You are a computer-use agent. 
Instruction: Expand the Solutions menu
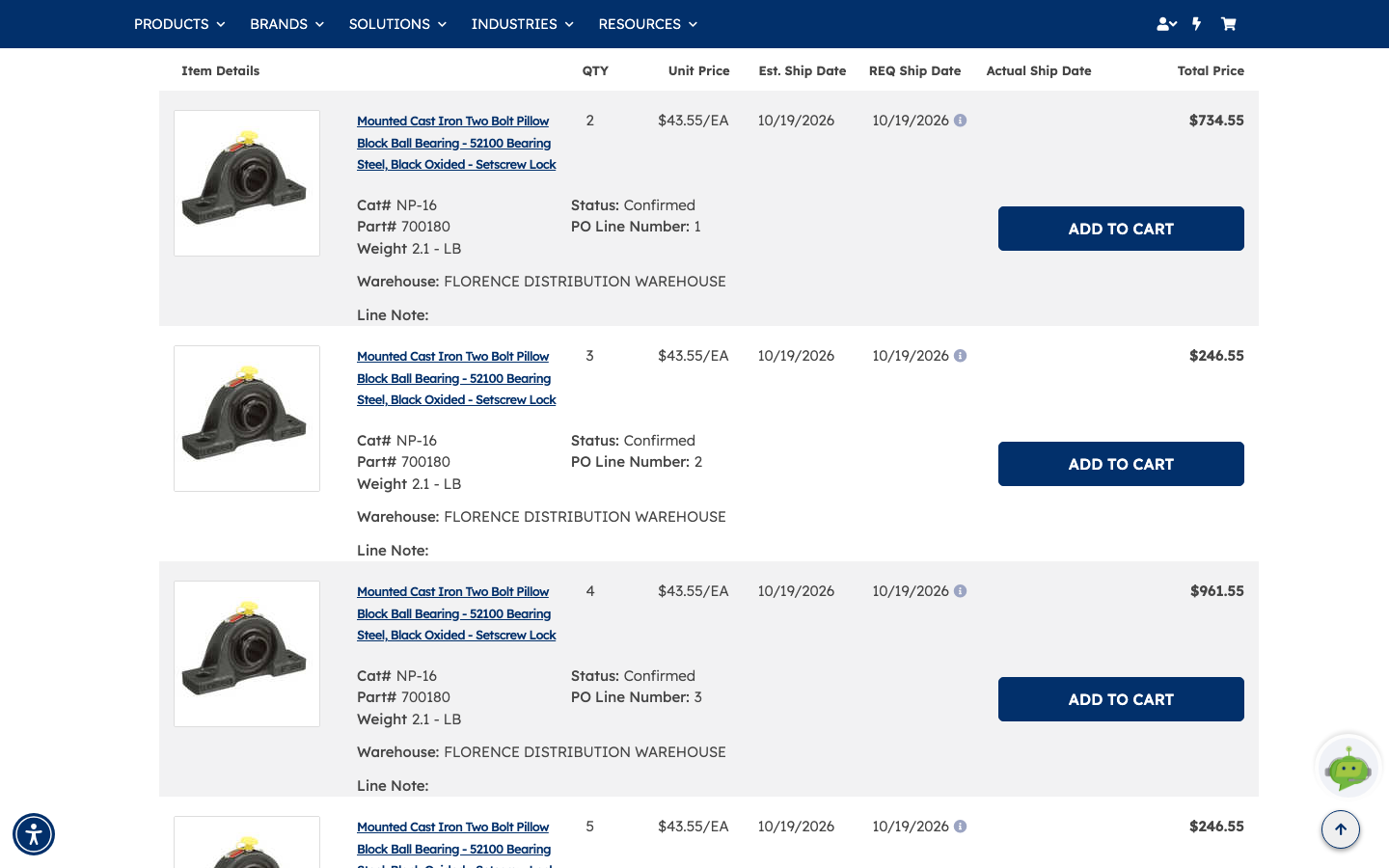point(397,24)
